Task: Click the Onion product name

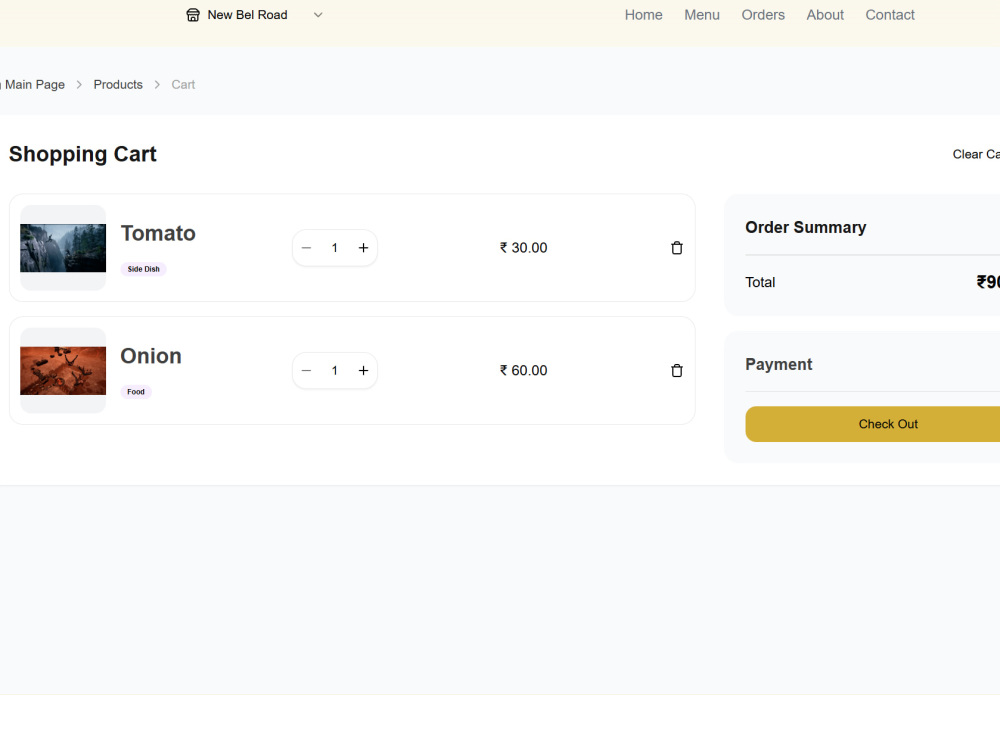Action: tap(151, 356)
